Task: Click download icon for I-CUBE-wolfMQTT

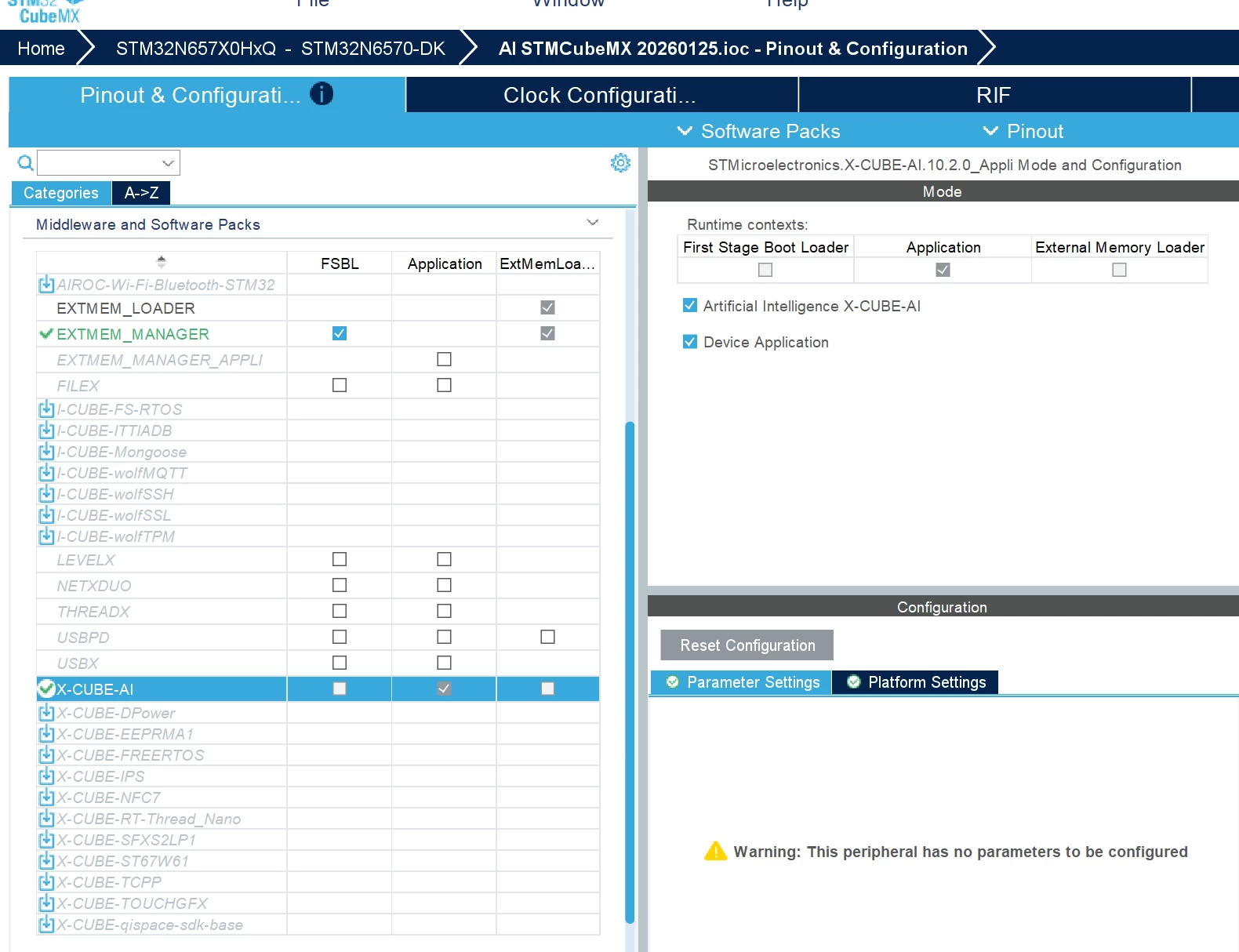Action: coord(46,472)
